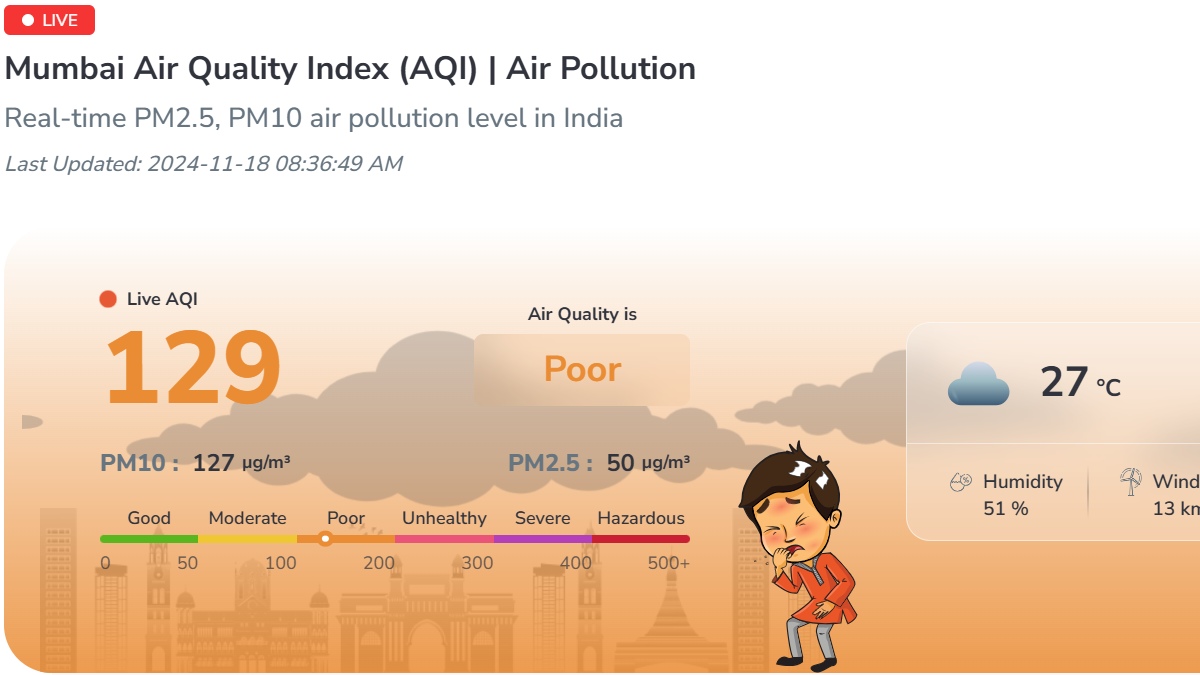This screenshot has height=675, width=1200.
Task: Click the humidity droplet icon
Action: 960,483
